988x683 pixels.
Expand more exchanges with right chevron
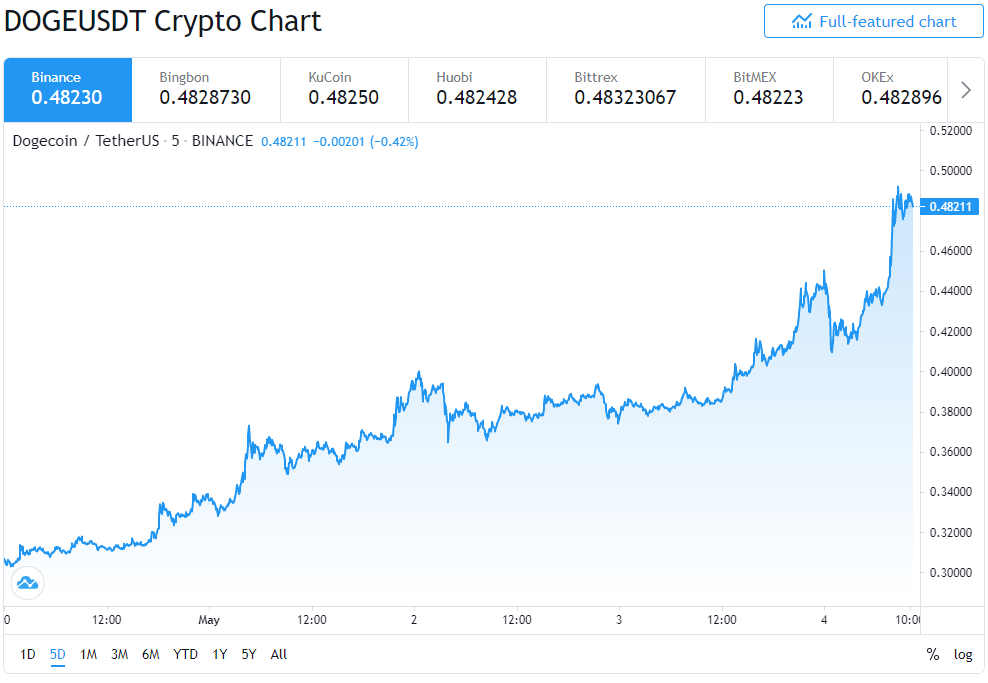pyautogui.click(x=966, y=90)
